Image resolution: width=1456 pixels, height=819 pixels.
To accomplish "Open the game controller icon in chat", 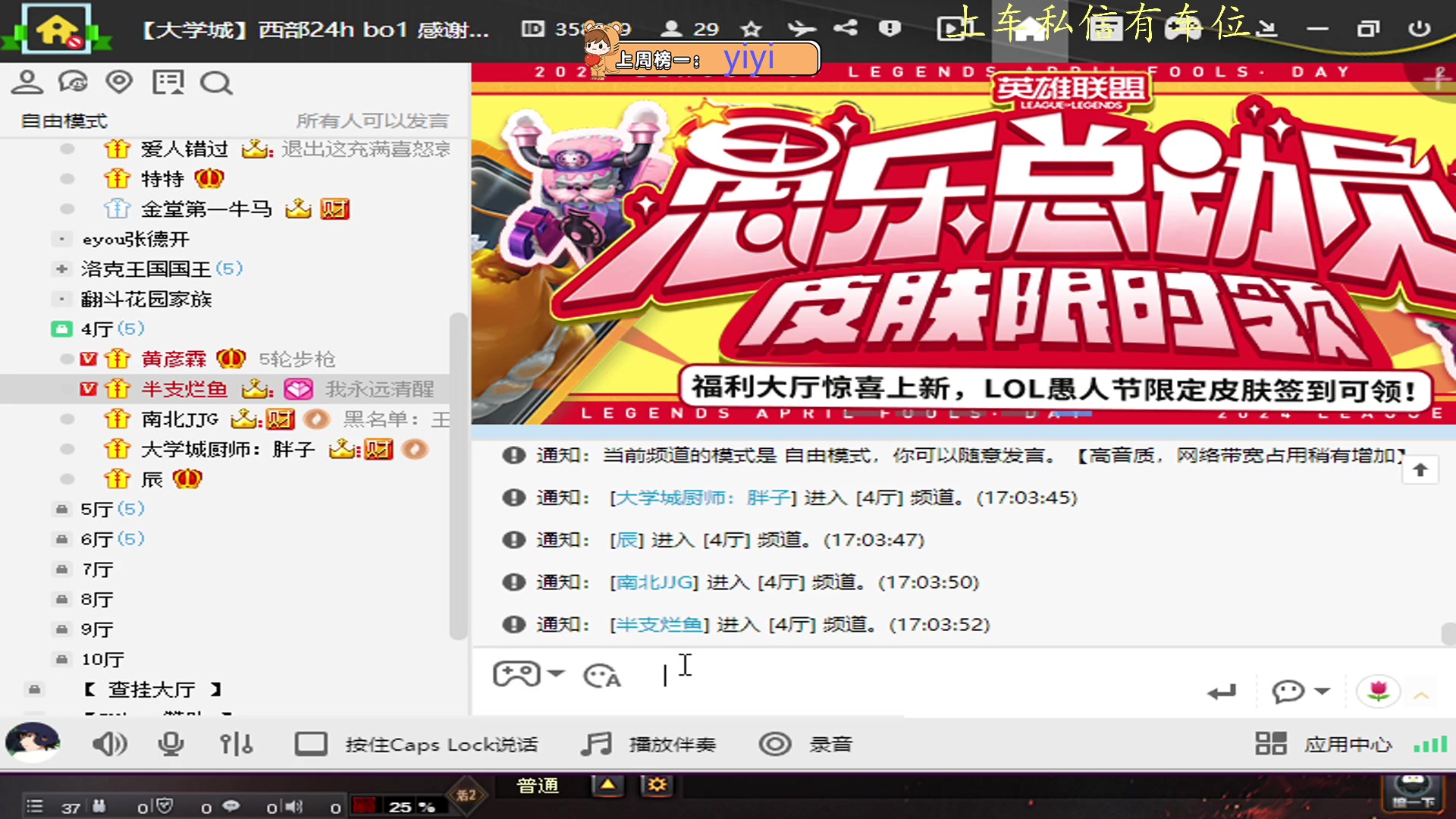I will (x=516, y=673).
